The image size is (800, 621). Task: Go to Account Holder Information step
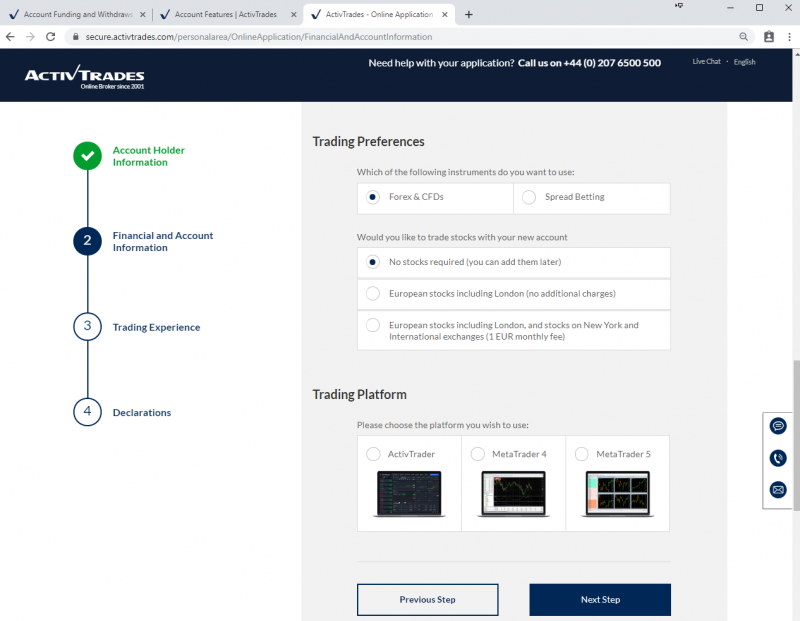148,156
